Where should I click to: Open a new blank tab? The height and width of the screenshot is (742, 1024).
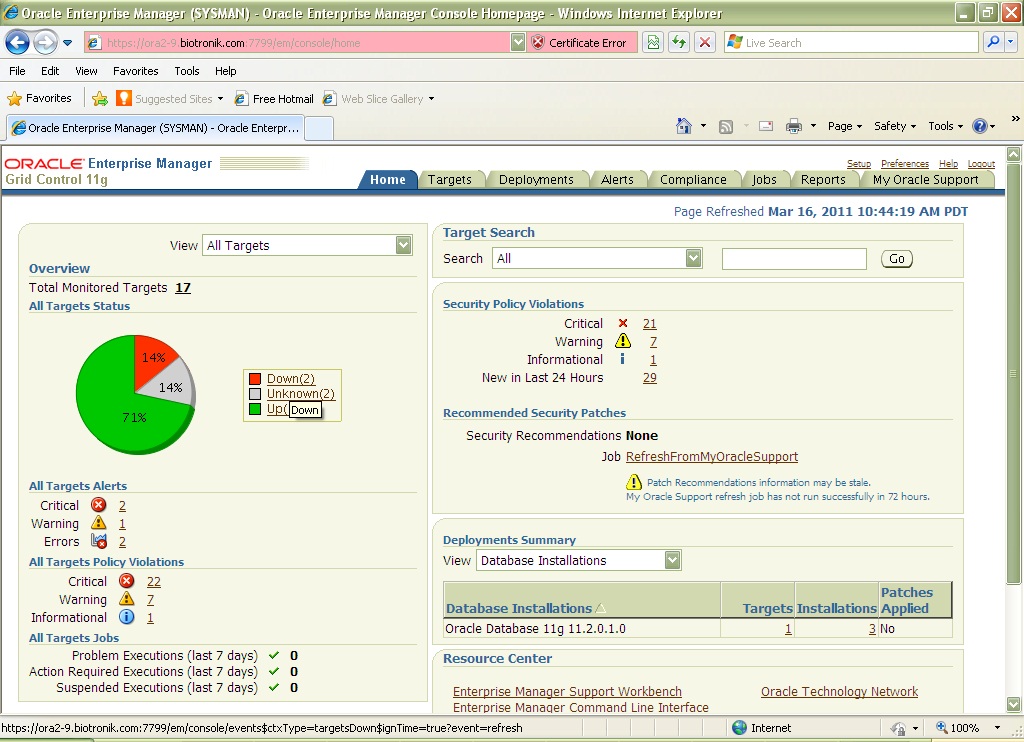[319, 128]
